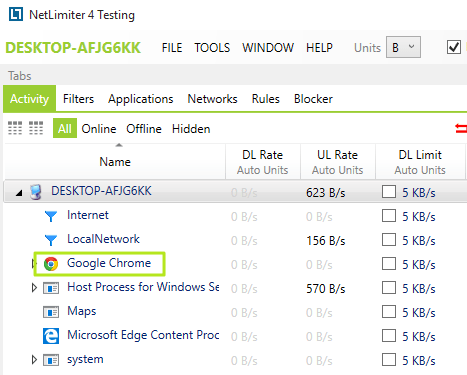Open the HELP menu
467x375 pixels.
coord(319,48)
